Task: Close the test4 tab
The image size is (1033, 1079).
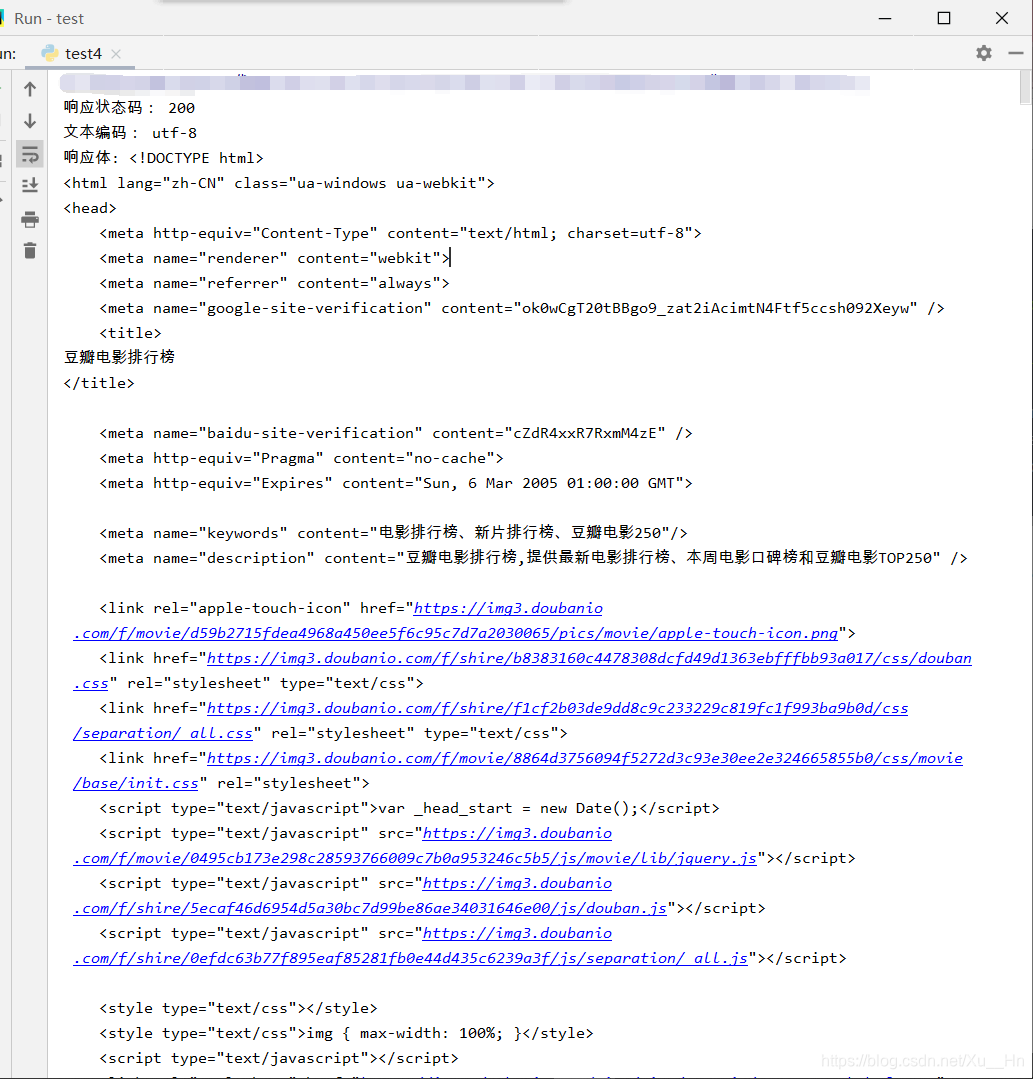Action: point(116,54)
